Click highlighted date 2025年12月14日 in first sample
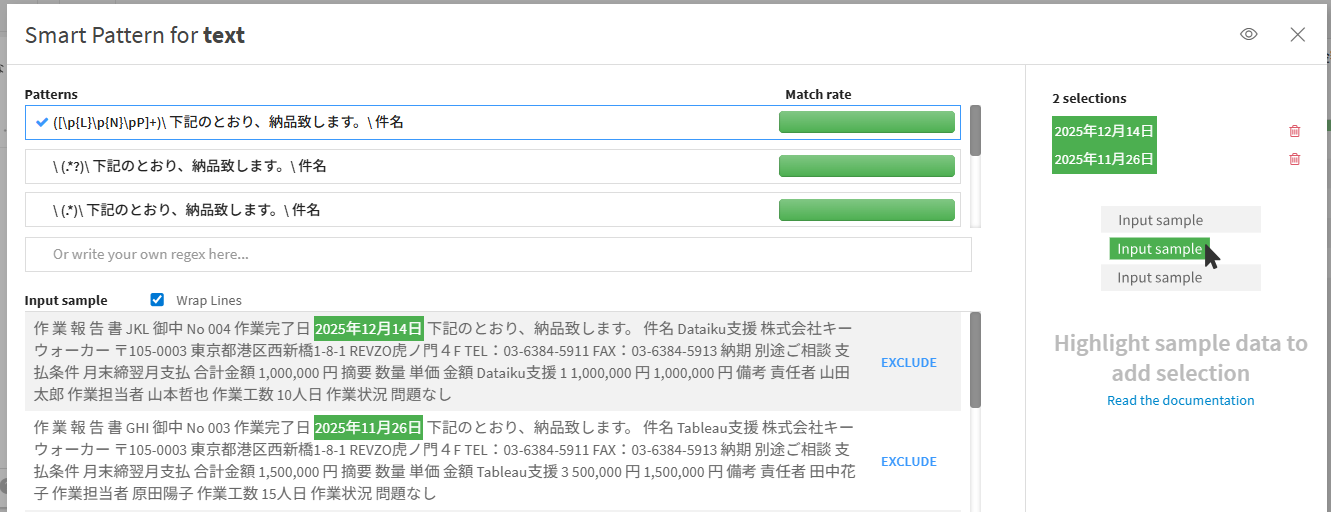The image size is (1331, 512). (369, 328)
